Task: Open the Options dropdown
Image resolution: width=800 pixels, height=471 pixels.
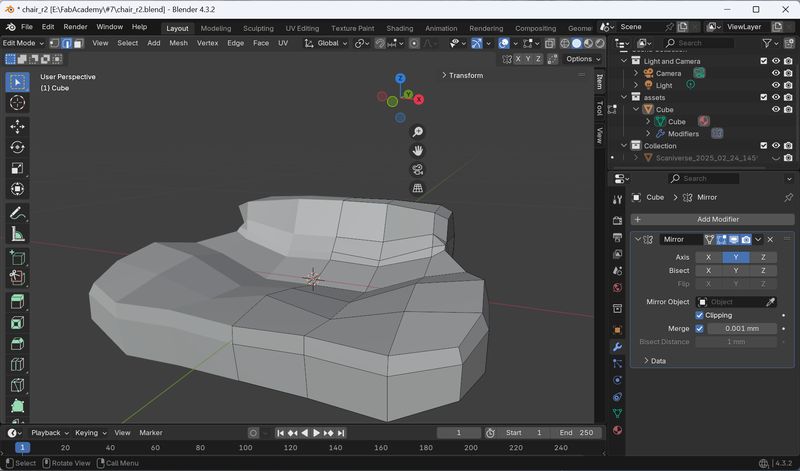Action: pyautogui.click(x=583, y=59)
